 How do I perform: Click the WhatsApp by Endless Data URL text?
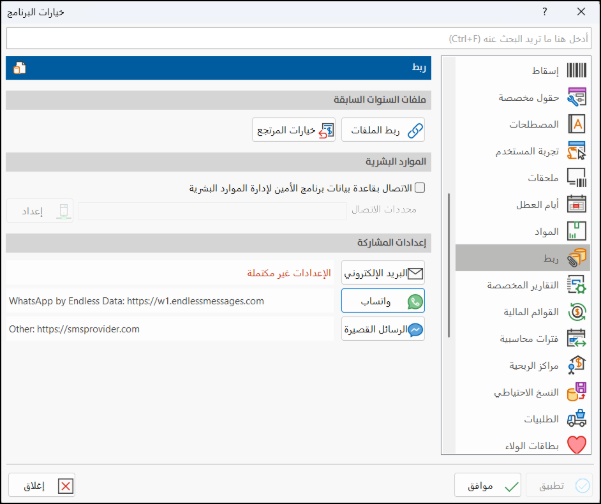(136, 301)
